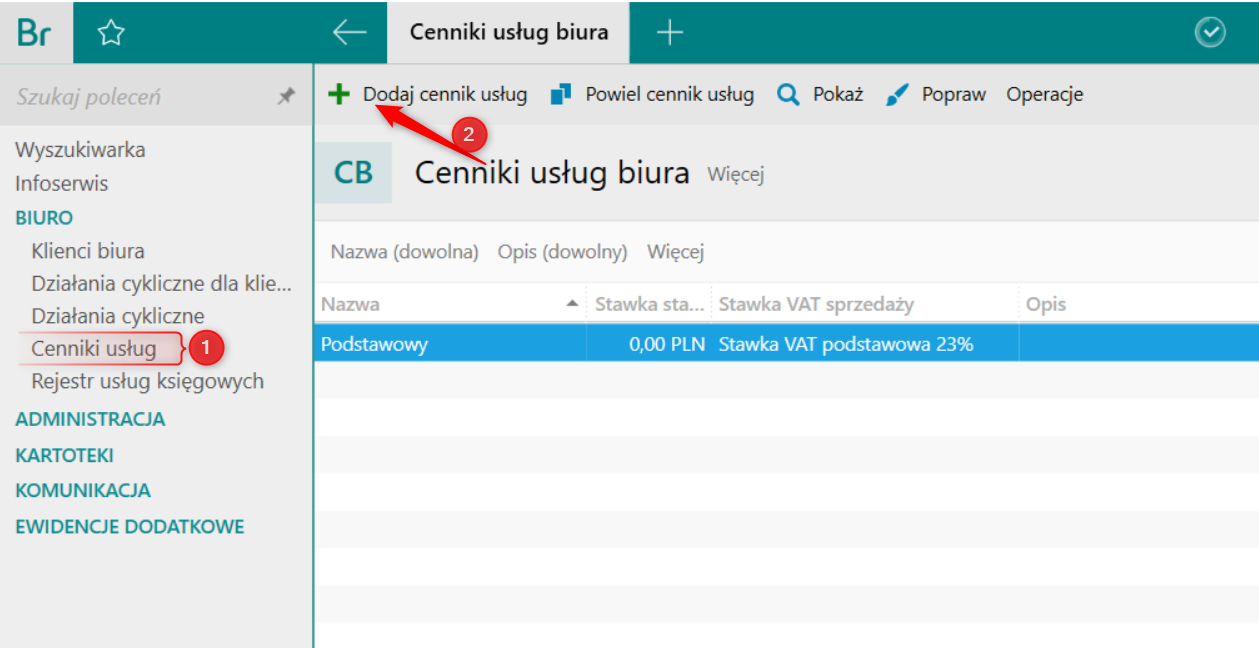Open a new tab with plus icon
The image size is (1259, 648).
click(x=669, y=32)
